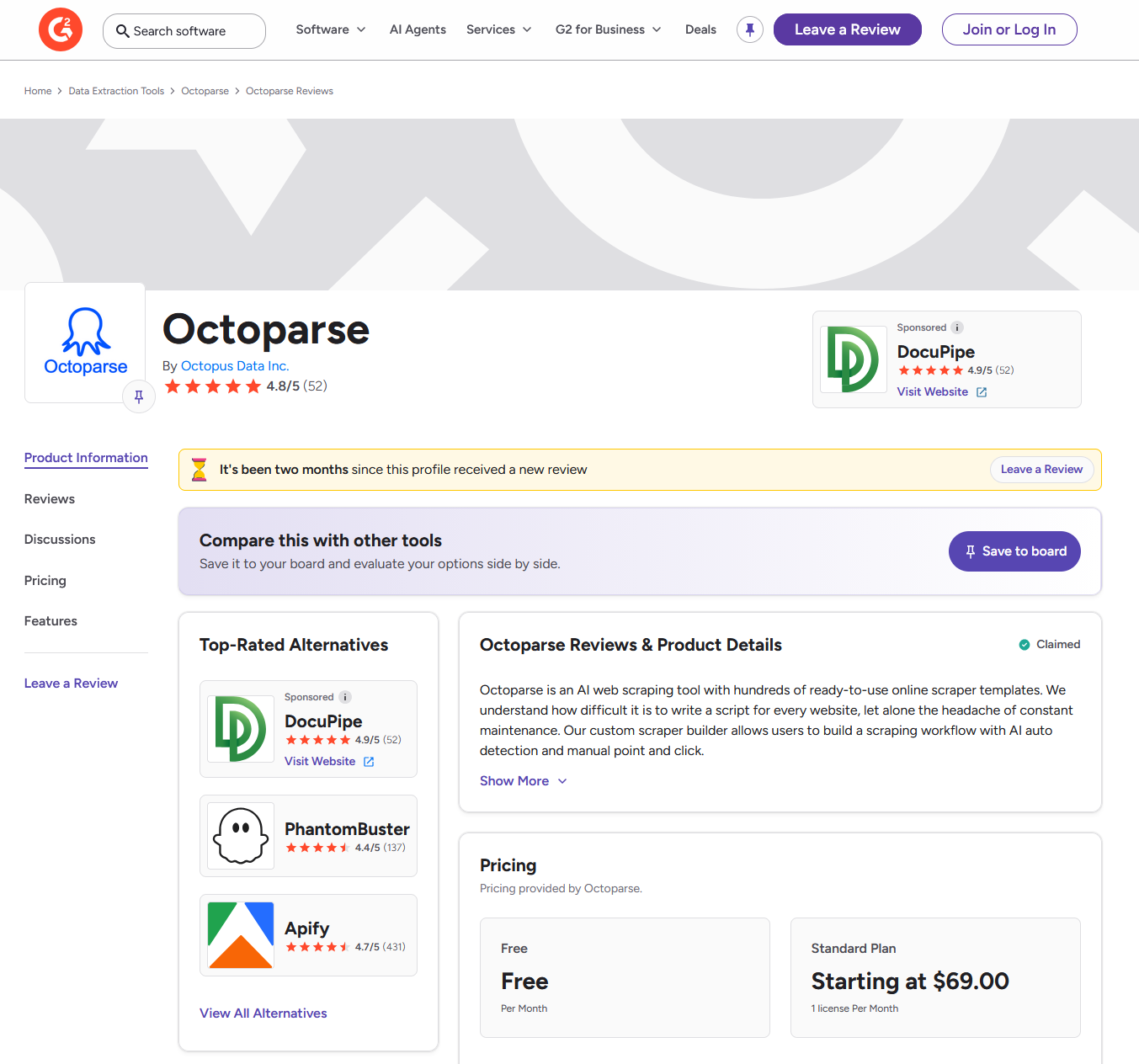The height and width of the screenshot is (1064, 1139).
Task: Open View All Alternatives
Action: tap(263, 1013)
